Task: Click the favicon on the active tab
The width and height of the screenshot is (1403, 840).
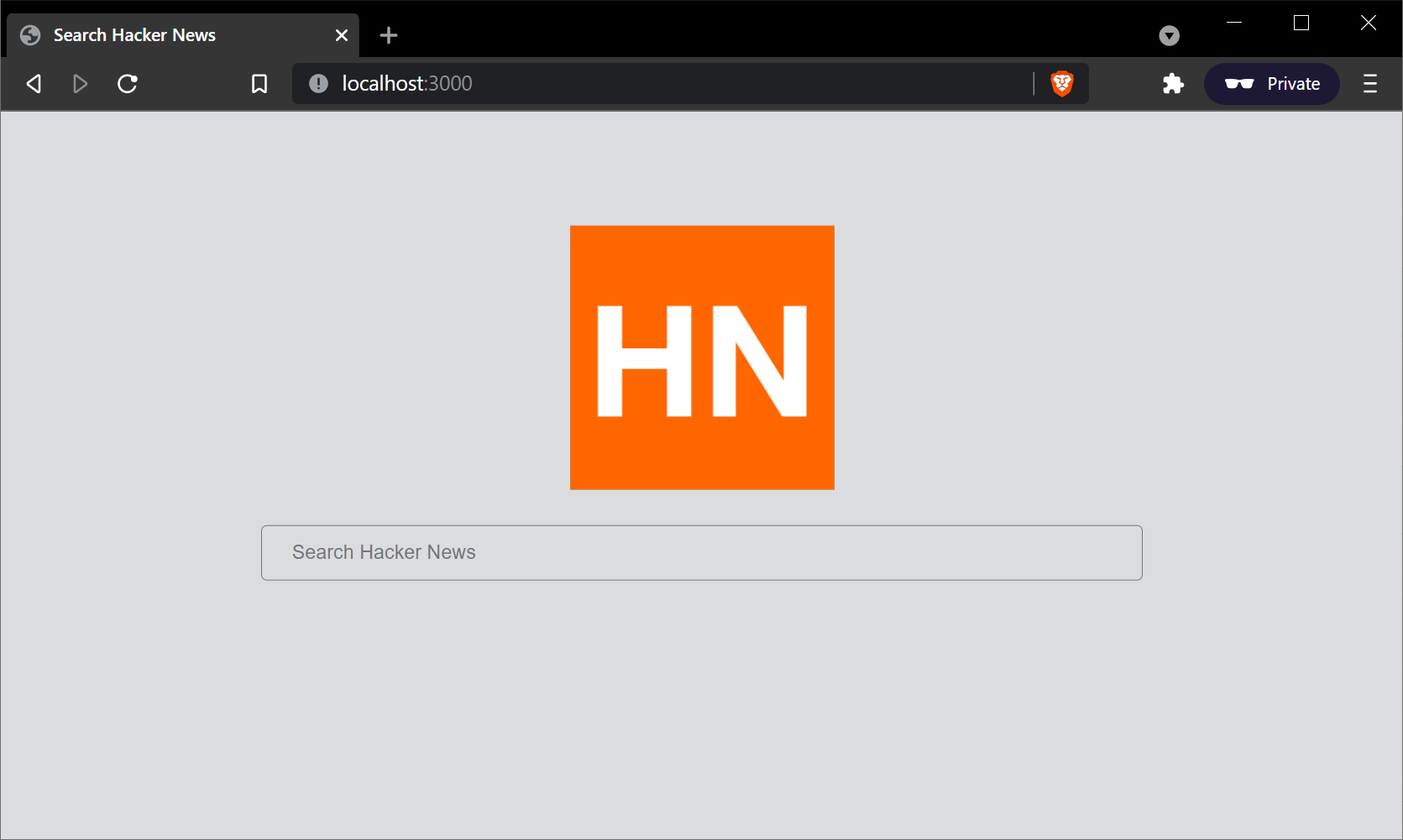Action: tap(30, 34)
